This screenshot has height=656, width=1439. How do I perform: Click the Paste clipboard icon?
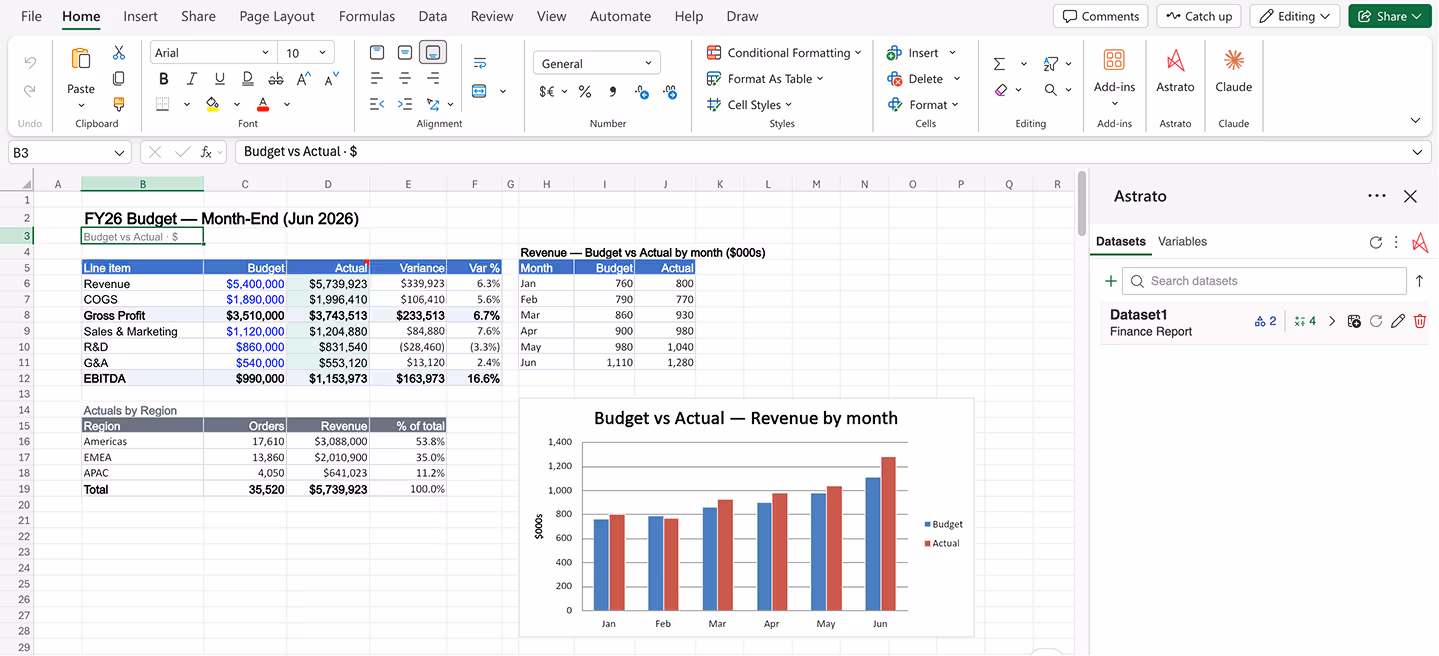[81, 59]
